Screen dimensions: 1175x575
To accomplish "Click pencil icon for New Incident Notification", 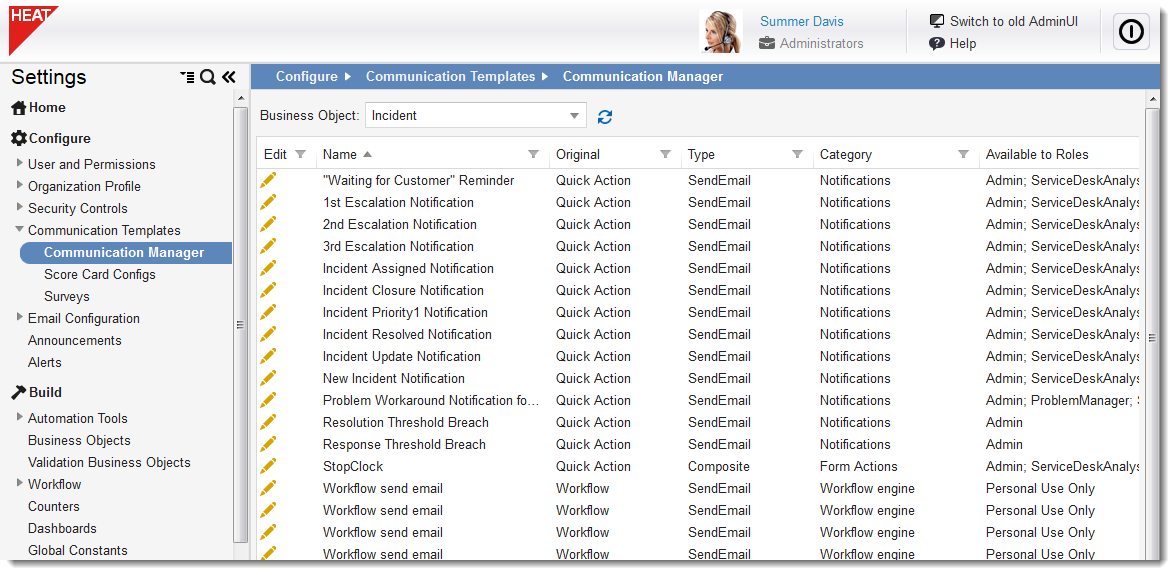I will [x=268, y=379].
